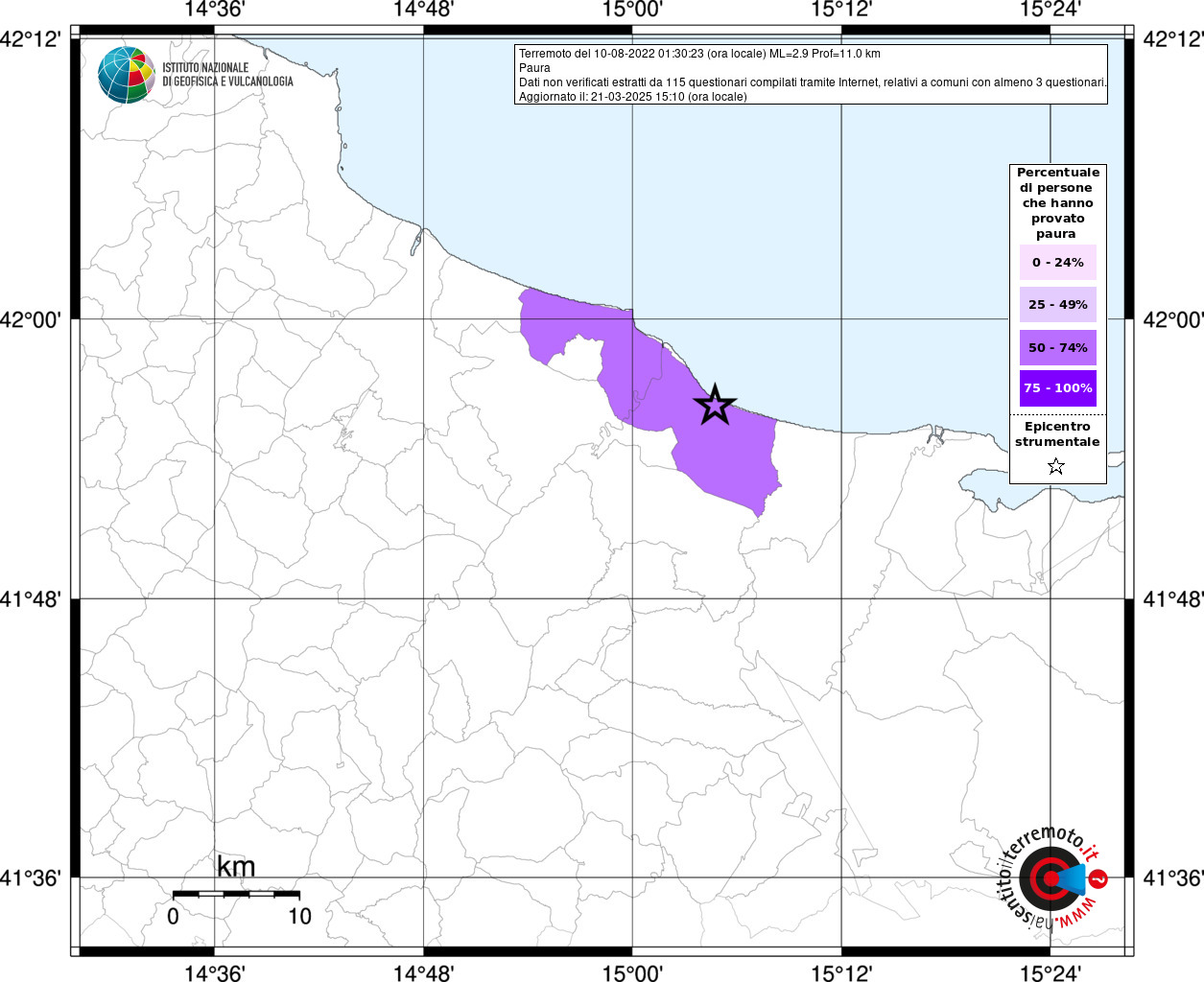Click the left axis label 42°12'
Image resolution: width=1204 pixels, height=982 pixels.
(31, 40)
